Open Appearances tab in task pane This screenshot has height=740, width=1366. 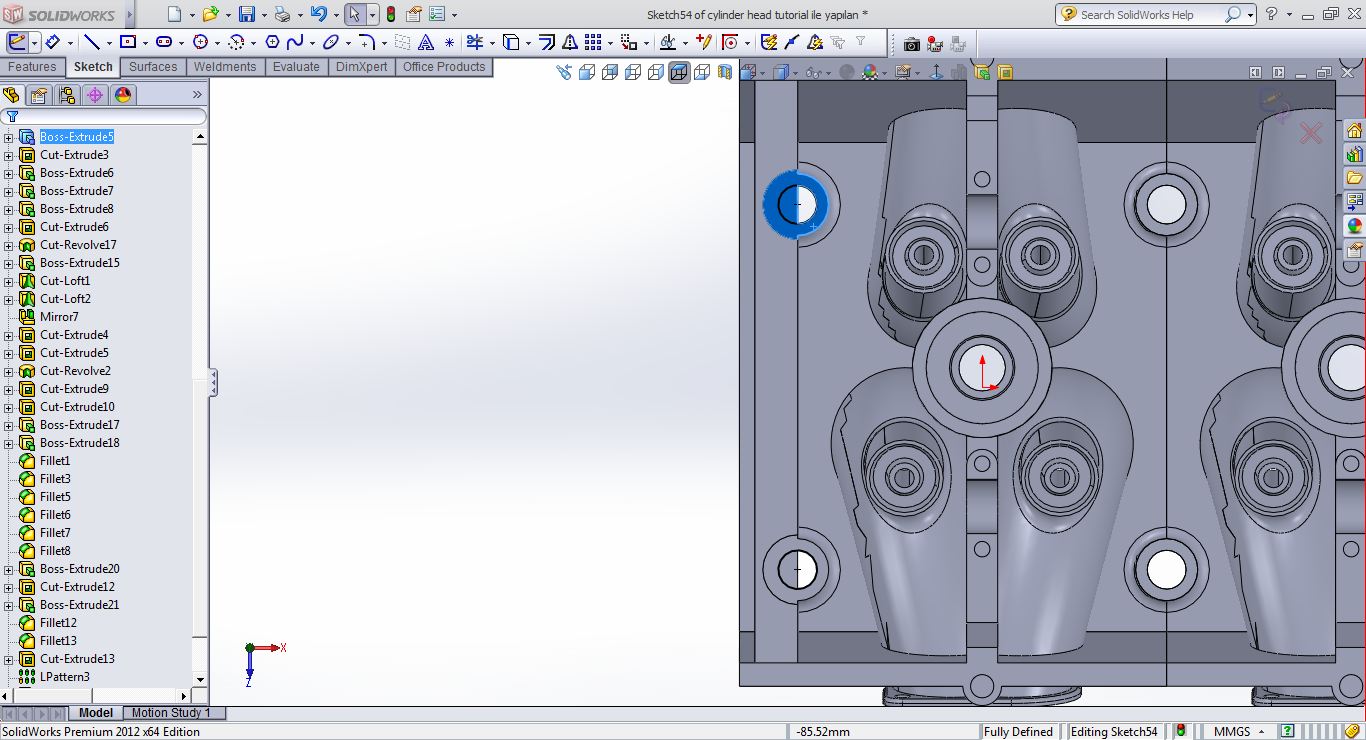(1354, 226)
